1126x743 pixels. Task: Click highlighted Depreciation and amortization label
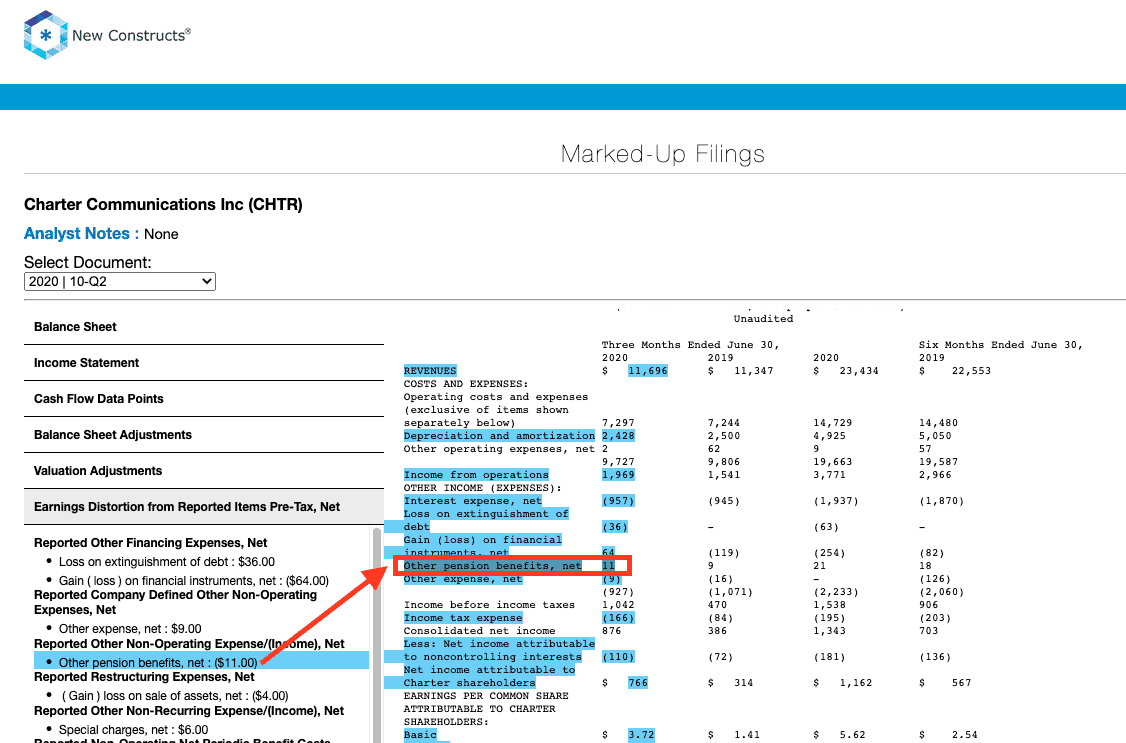coord(499,436)
